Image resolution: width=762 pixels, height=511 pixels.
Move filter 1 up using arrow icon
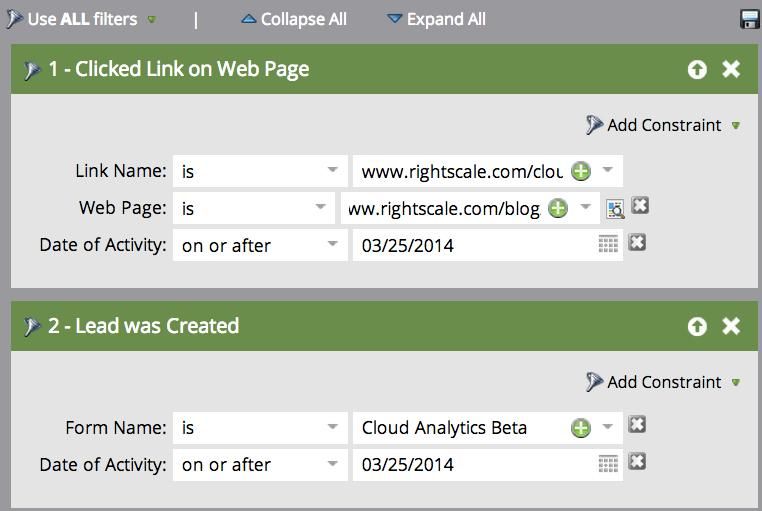pos(697,69)
